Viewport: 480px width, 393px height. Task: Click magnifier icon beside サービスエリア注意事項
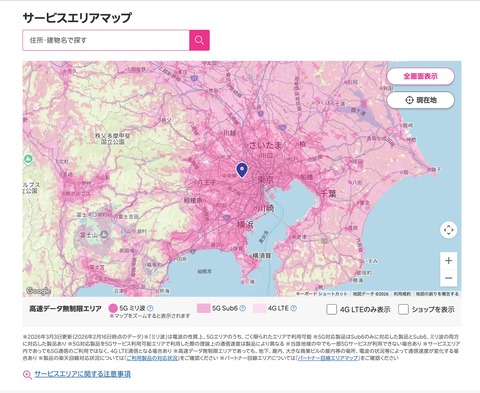[27, 375]
